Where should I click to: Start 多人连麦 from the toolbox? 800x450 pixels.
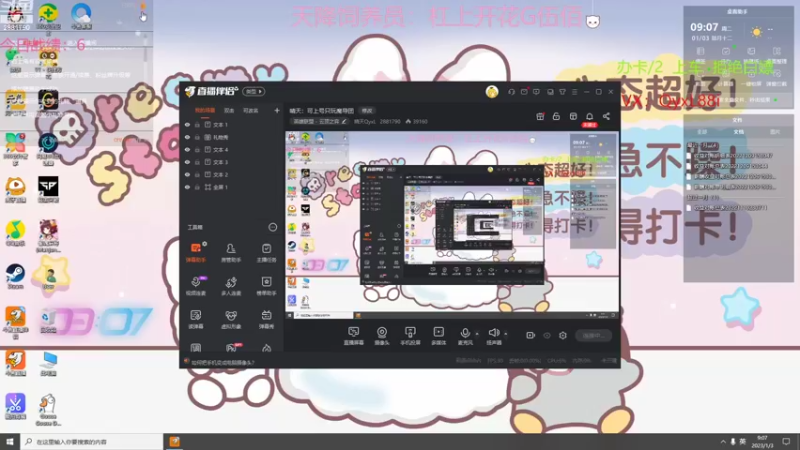pos(231,286)
